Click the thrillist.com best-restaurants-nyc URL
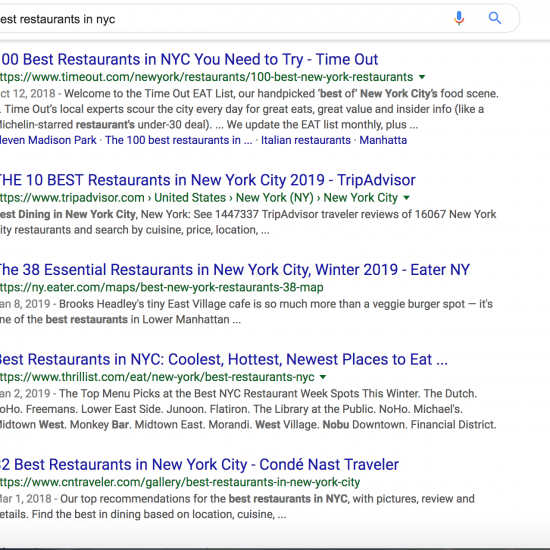550x550 pixels. 157,377
